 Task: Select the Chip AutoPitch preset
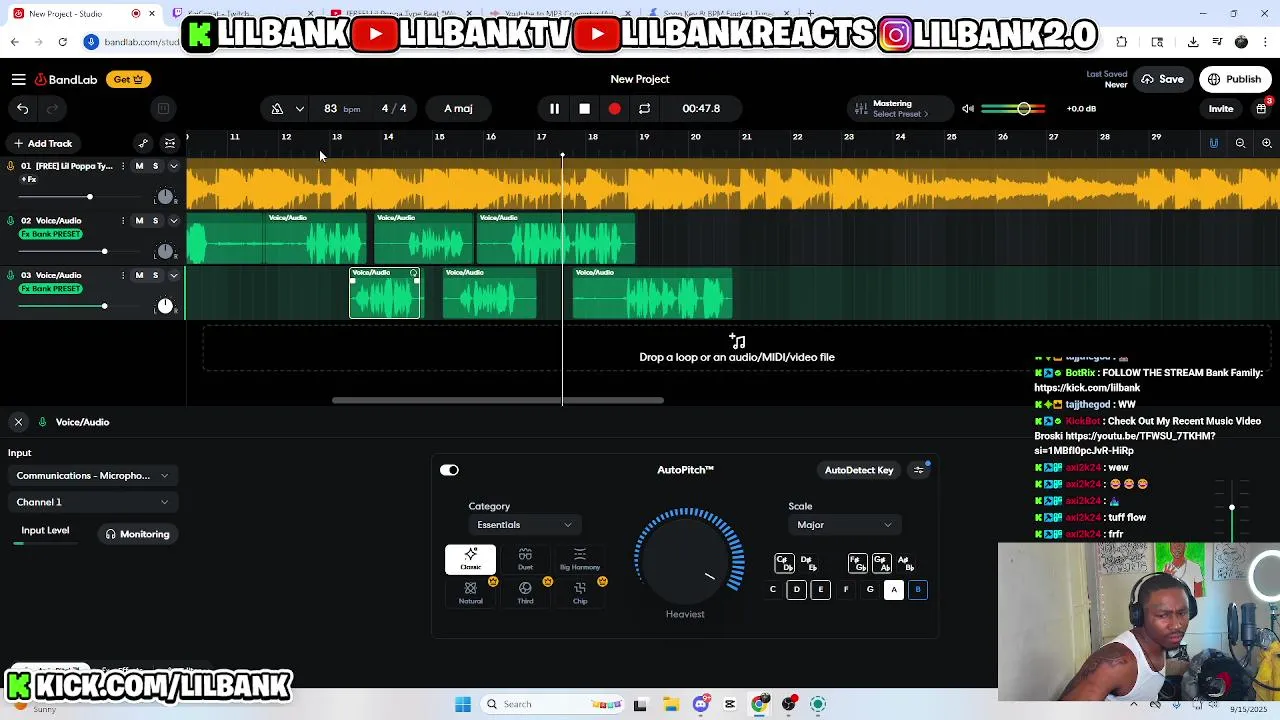pos(580,592)
